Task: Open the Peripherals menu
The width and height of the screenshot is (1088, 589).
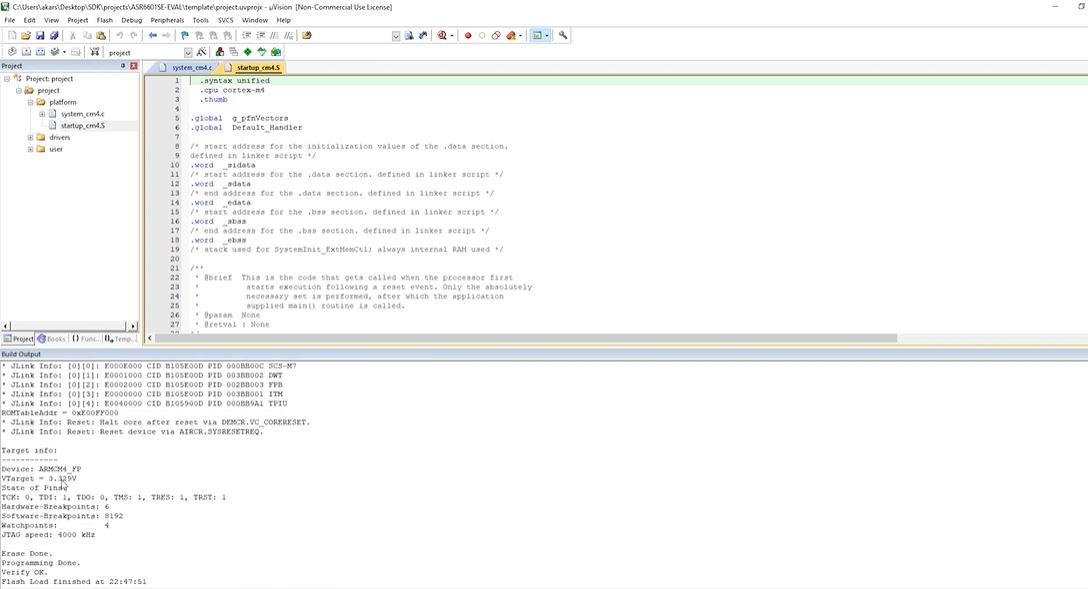Action: tap(167, 20)
